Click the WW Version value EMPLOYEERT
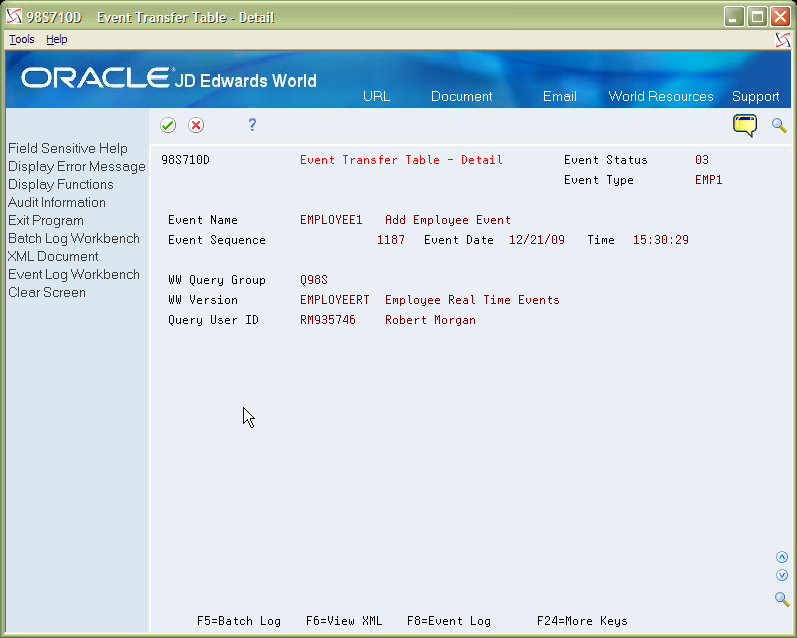 point(334,299)
